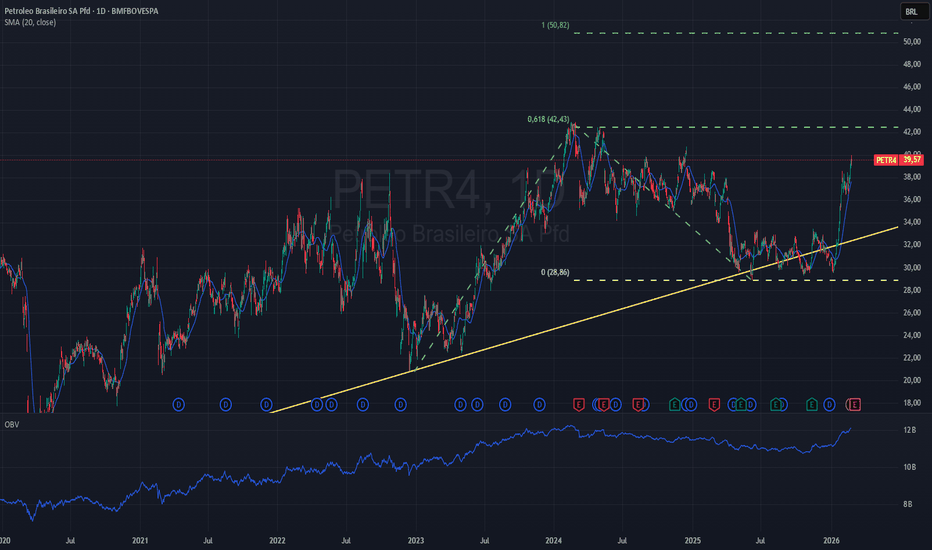Click the 2021 label on time axis

point(140,541)
